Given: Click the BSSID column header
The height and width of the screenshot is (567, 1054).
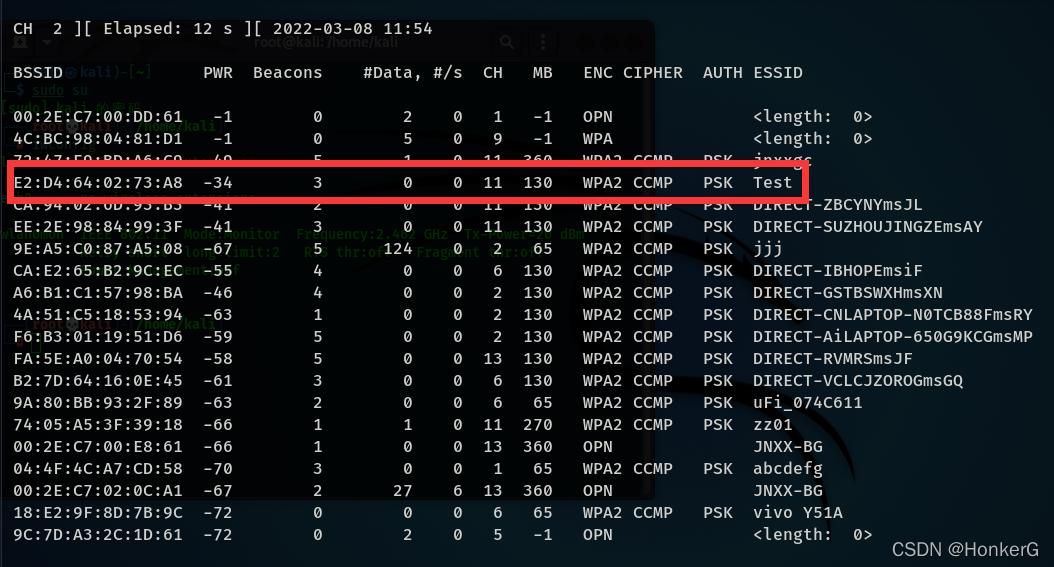Looking at the screenshot, I should [38, 73].
